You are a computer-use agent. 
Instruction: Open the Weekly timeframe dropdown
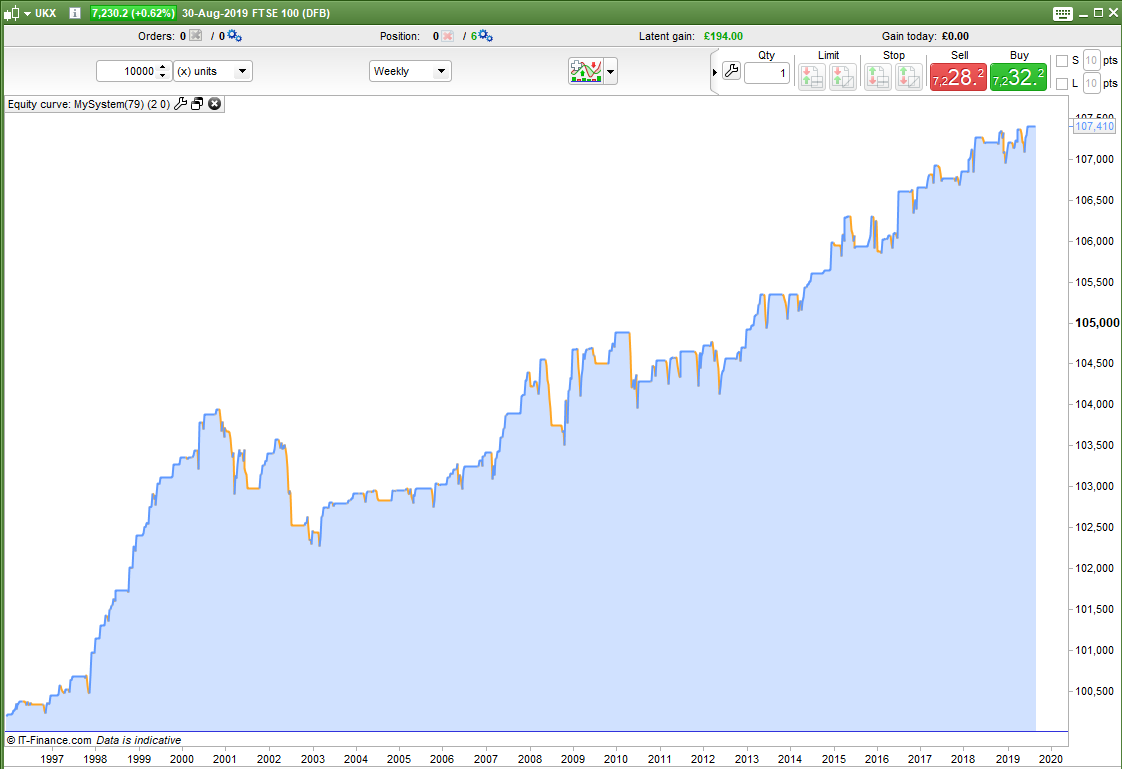click(x=410, y=71)
